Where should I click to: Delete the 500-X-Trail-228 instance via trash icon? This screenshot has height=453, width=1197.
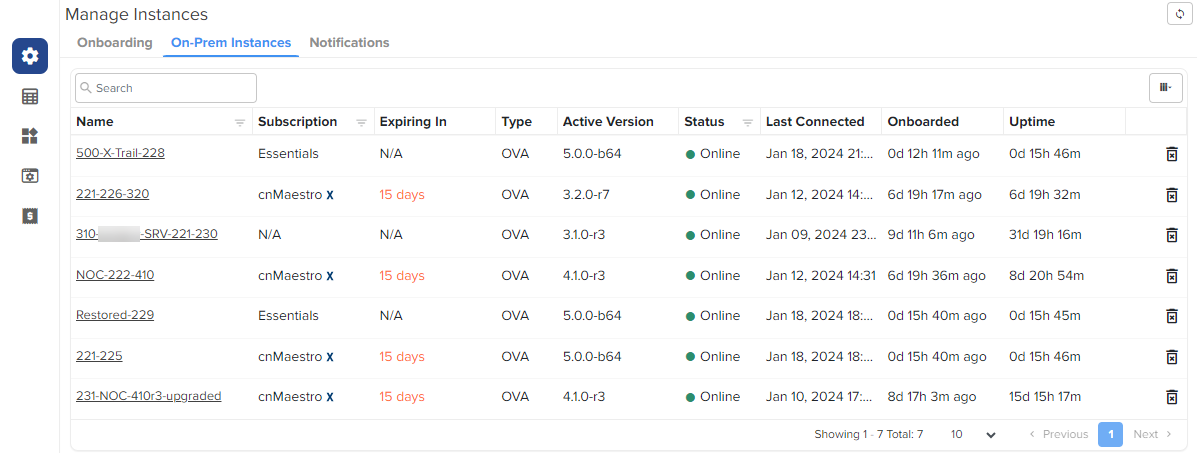(x=1171, y=154)
